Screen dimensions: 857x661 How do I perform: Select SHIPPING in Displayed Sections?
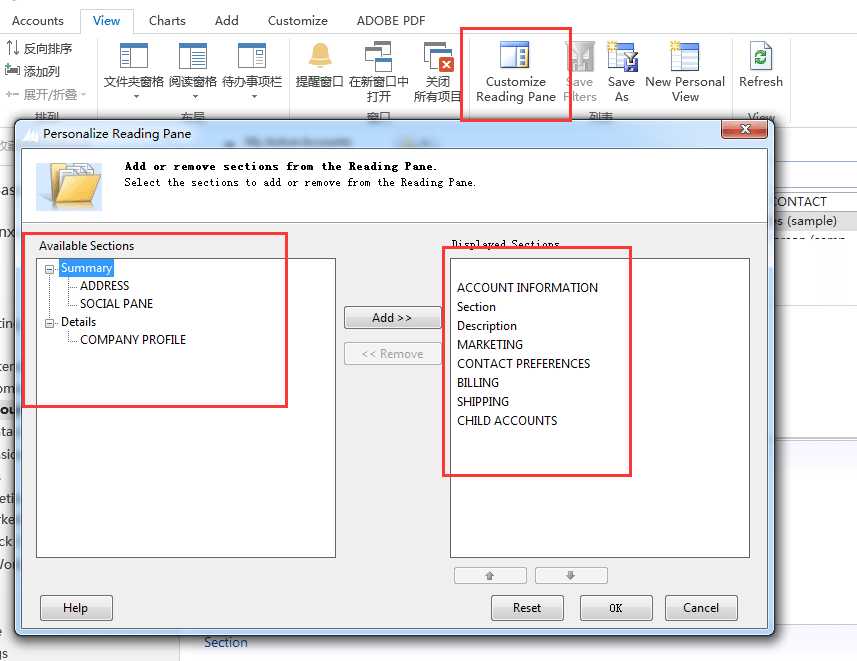point(483,402)
